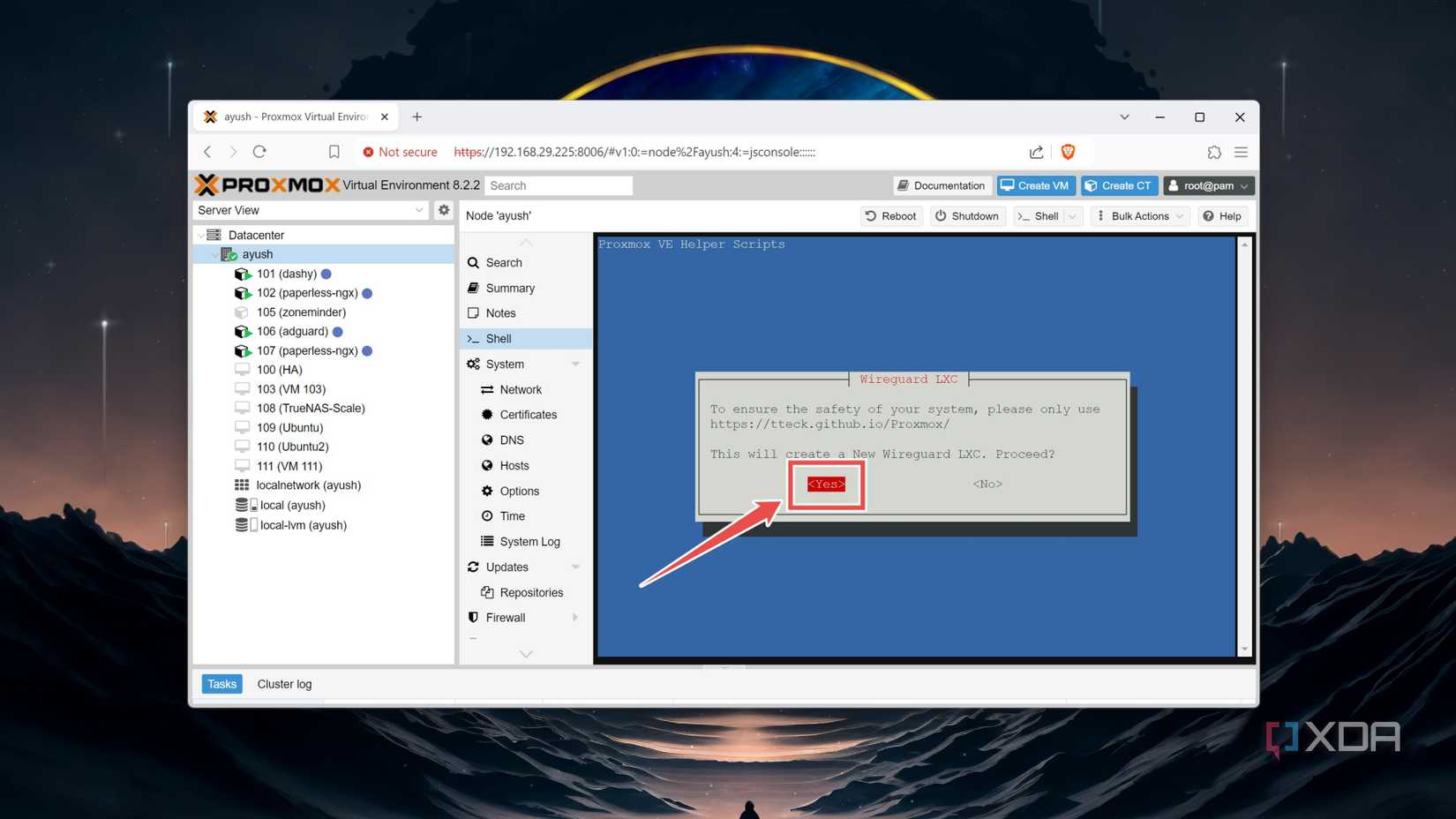The width and height of the screenshot is (1456, 819).
Task: Select VM 110 (Ubuntu2)
Action: pos(292,447)
